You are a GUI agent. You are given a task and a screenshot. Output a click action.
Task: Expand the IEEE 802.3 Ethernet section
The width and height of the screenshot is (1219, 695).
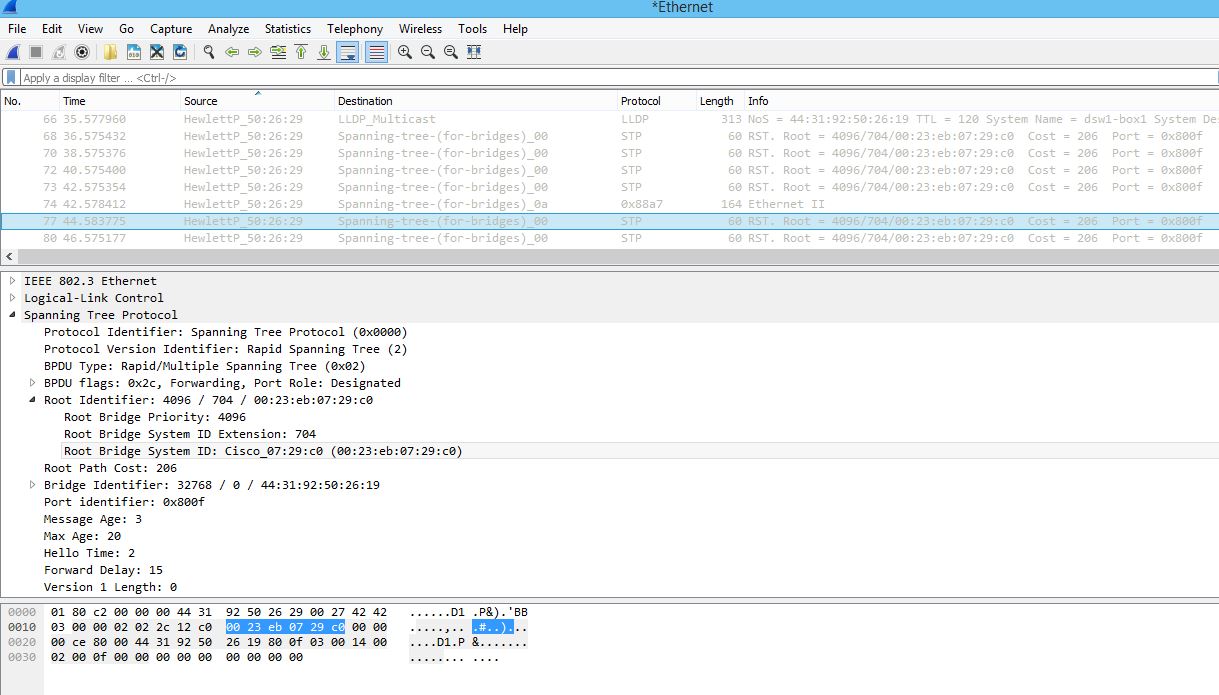tap(13, 281)
